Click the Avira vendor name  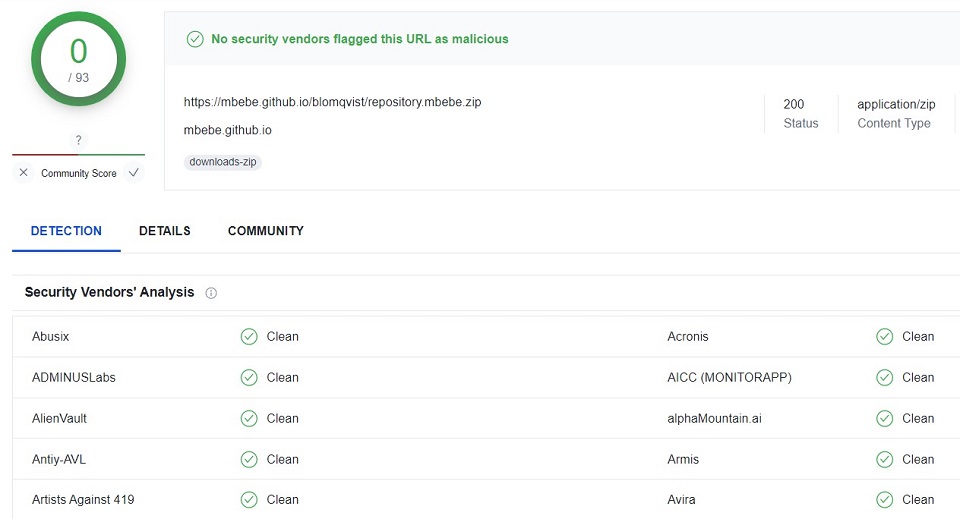tap(681, 500)
